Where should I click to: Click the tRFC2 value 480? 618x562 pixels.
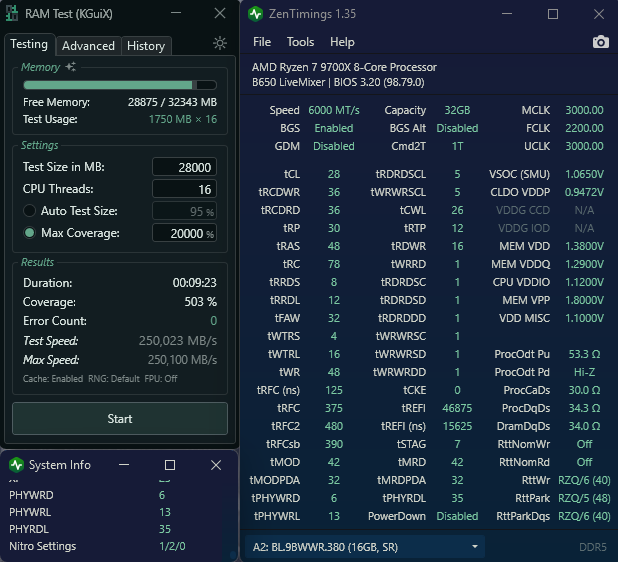click(333, 426)
